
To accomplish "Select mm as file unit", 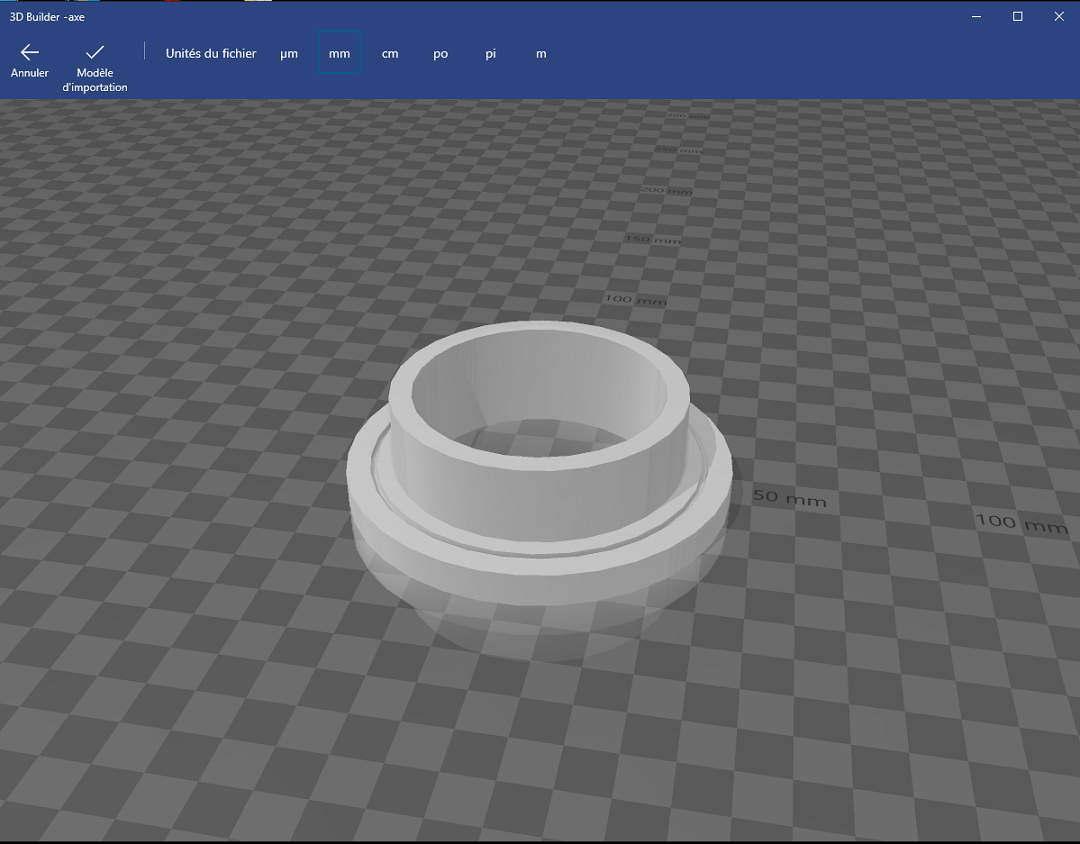I will (x=340, y=53).
